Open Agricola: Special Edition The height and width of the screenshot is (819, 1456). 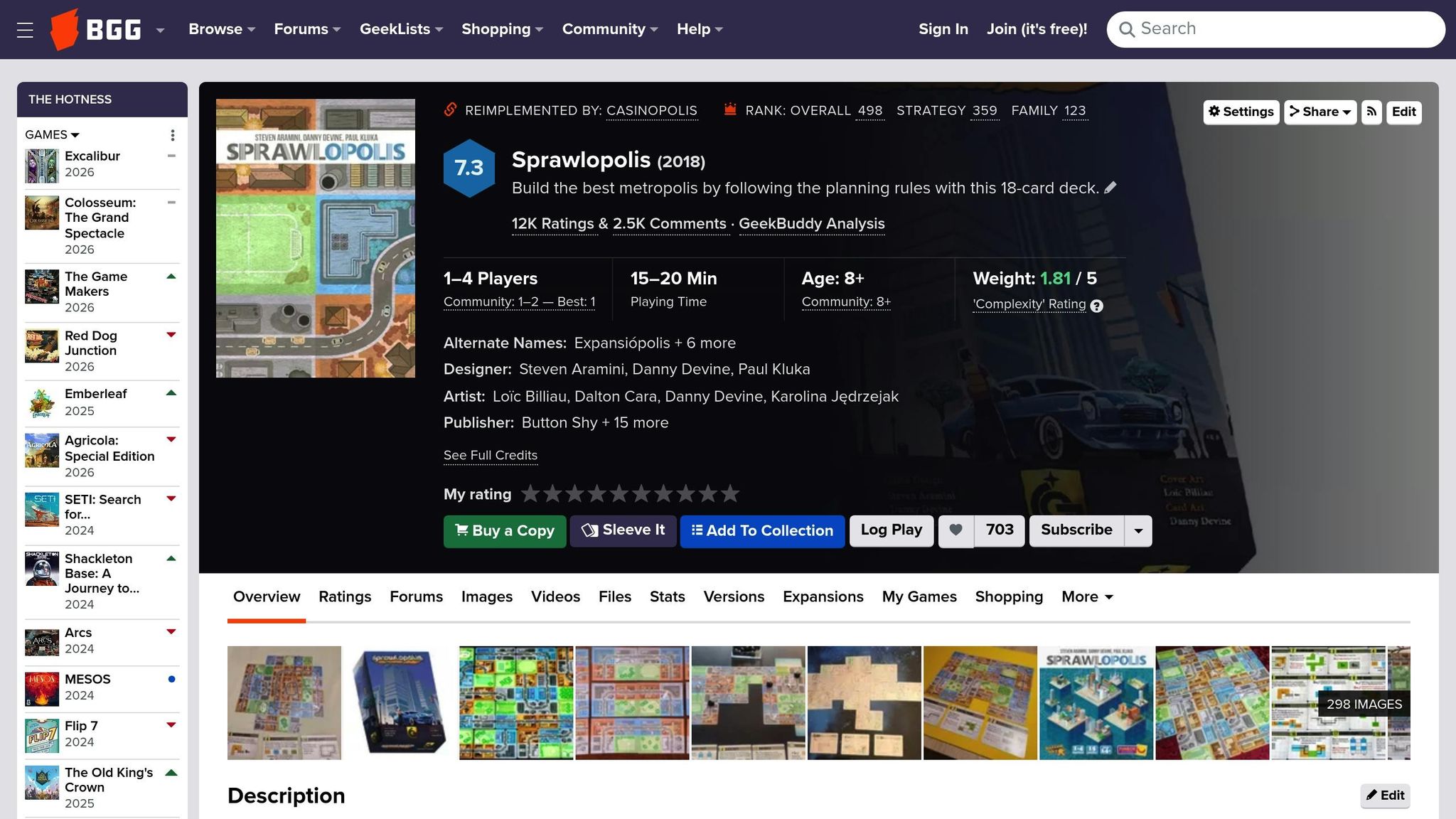click(109, 449)
